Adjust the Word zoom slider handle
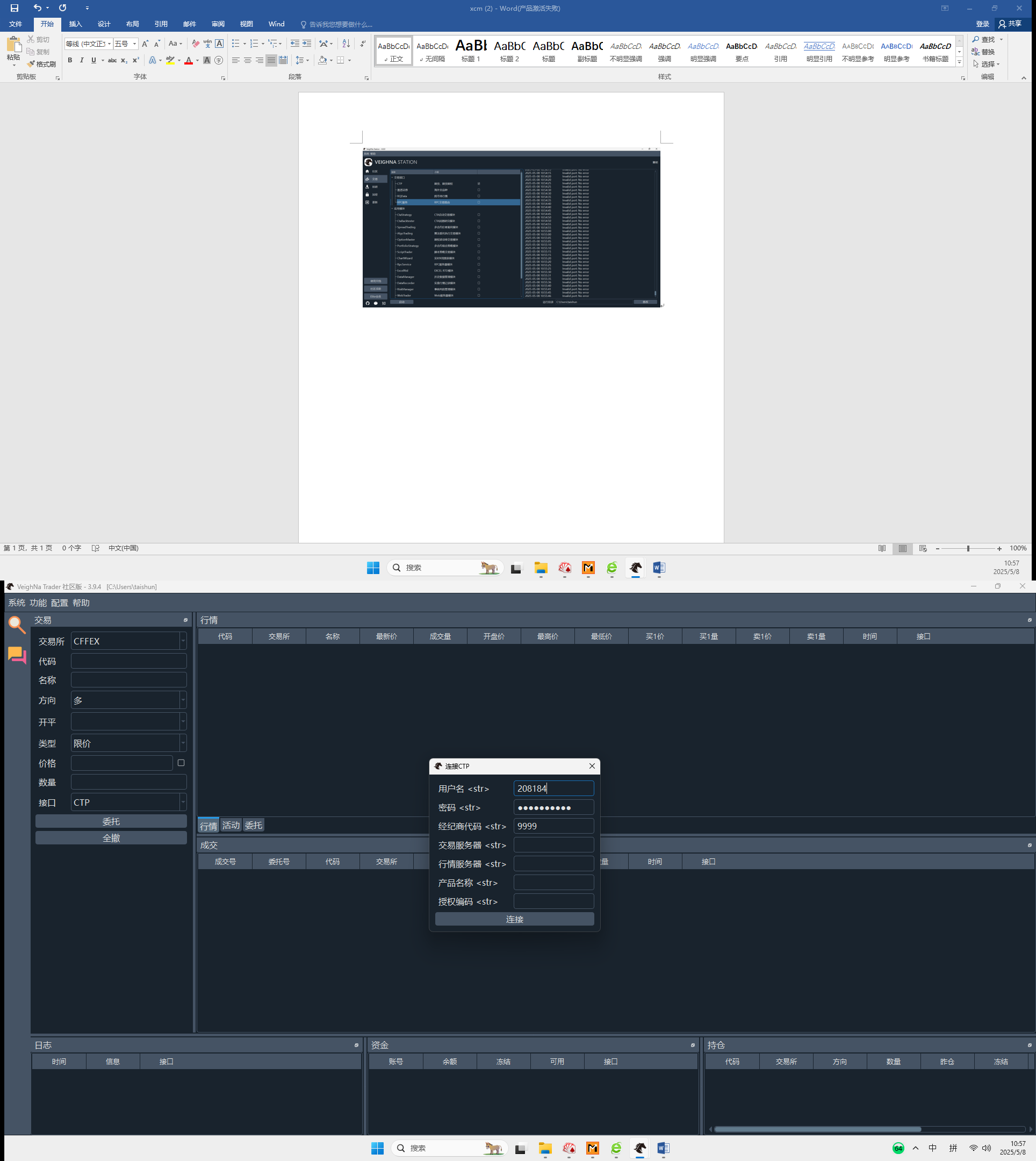 [x=968, y=548]
